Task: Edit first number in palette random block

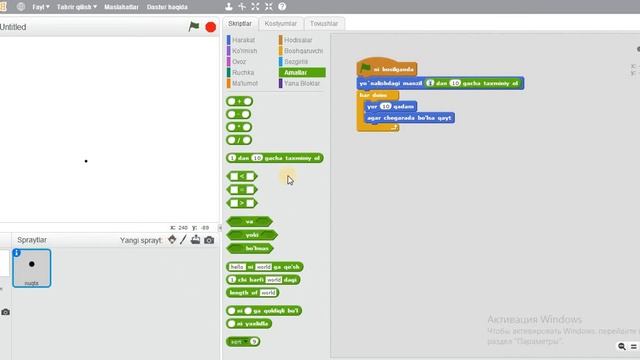Action: click(x=232, y=158)
